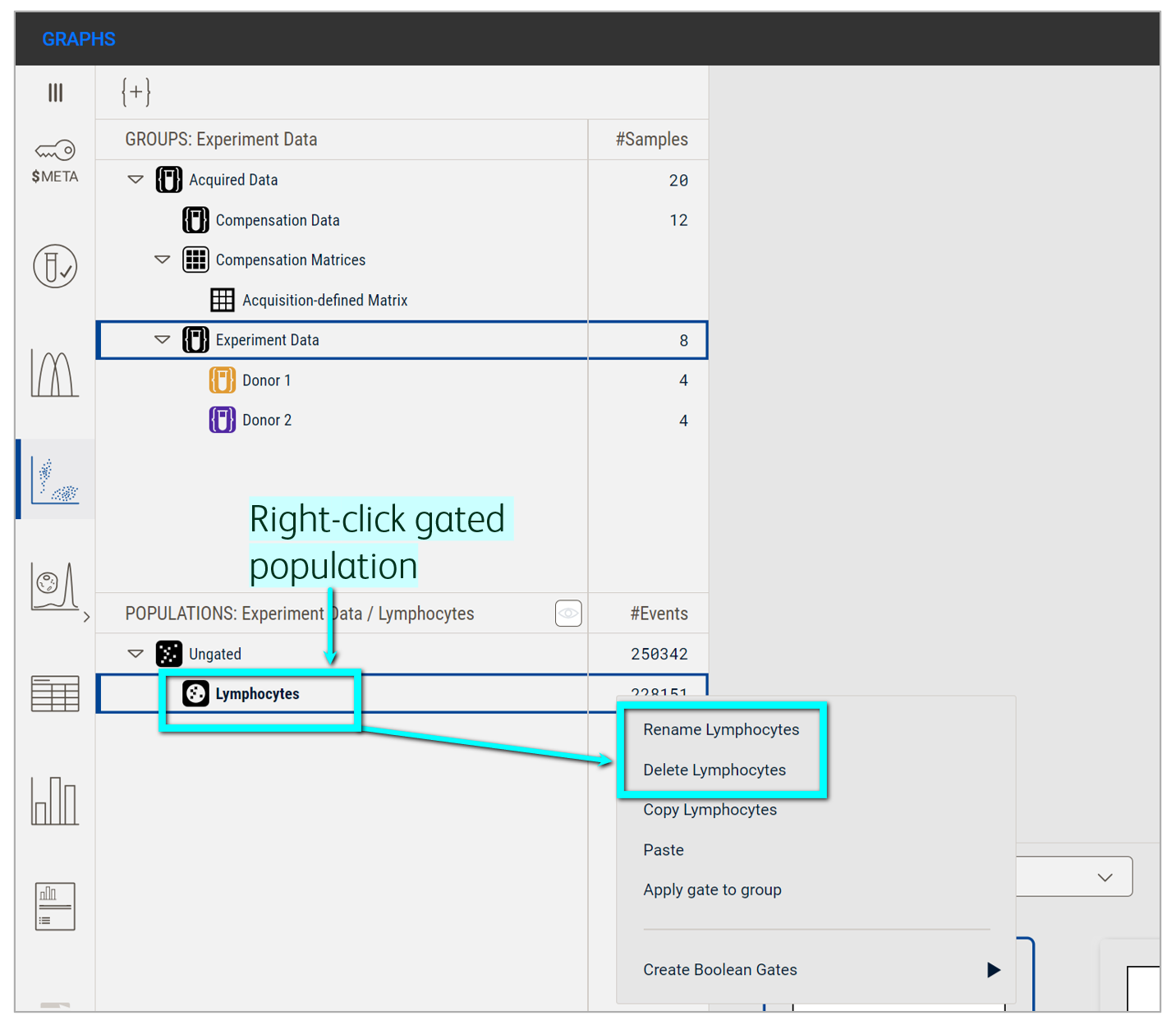Viewport: 1176px width, 1034px height.
Task: Collapse the Acquired Data tree node
Action: (x=136, y=179)
